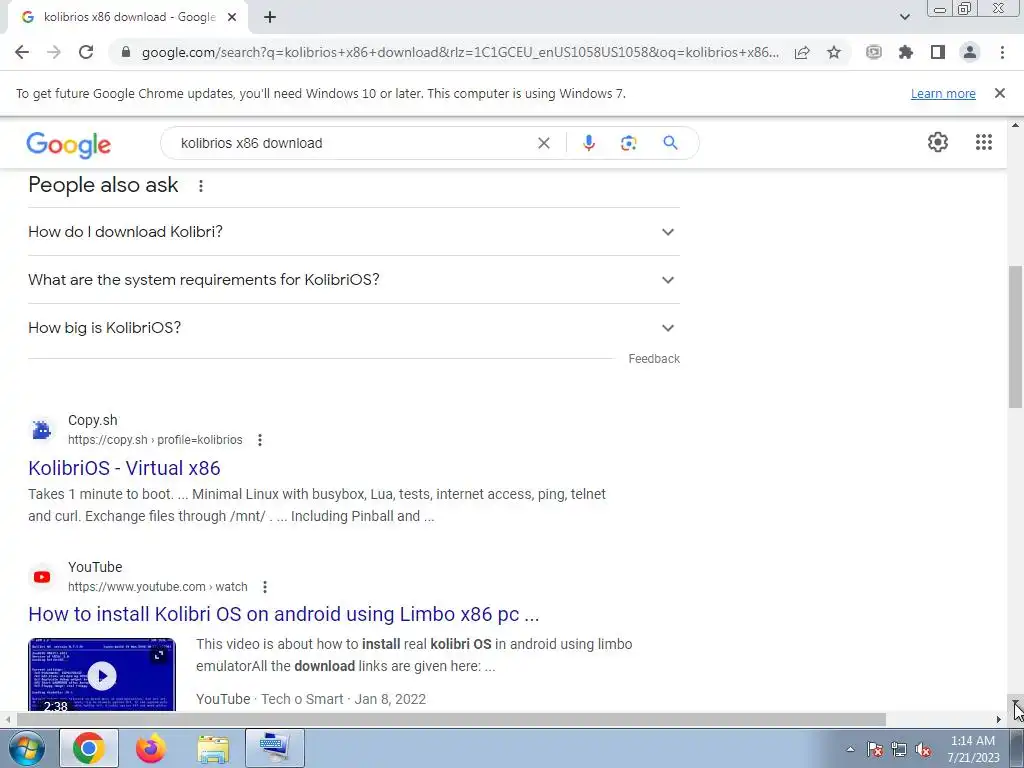Go back to the previous page
The image size is (1024, 768).
pos(22,52)
